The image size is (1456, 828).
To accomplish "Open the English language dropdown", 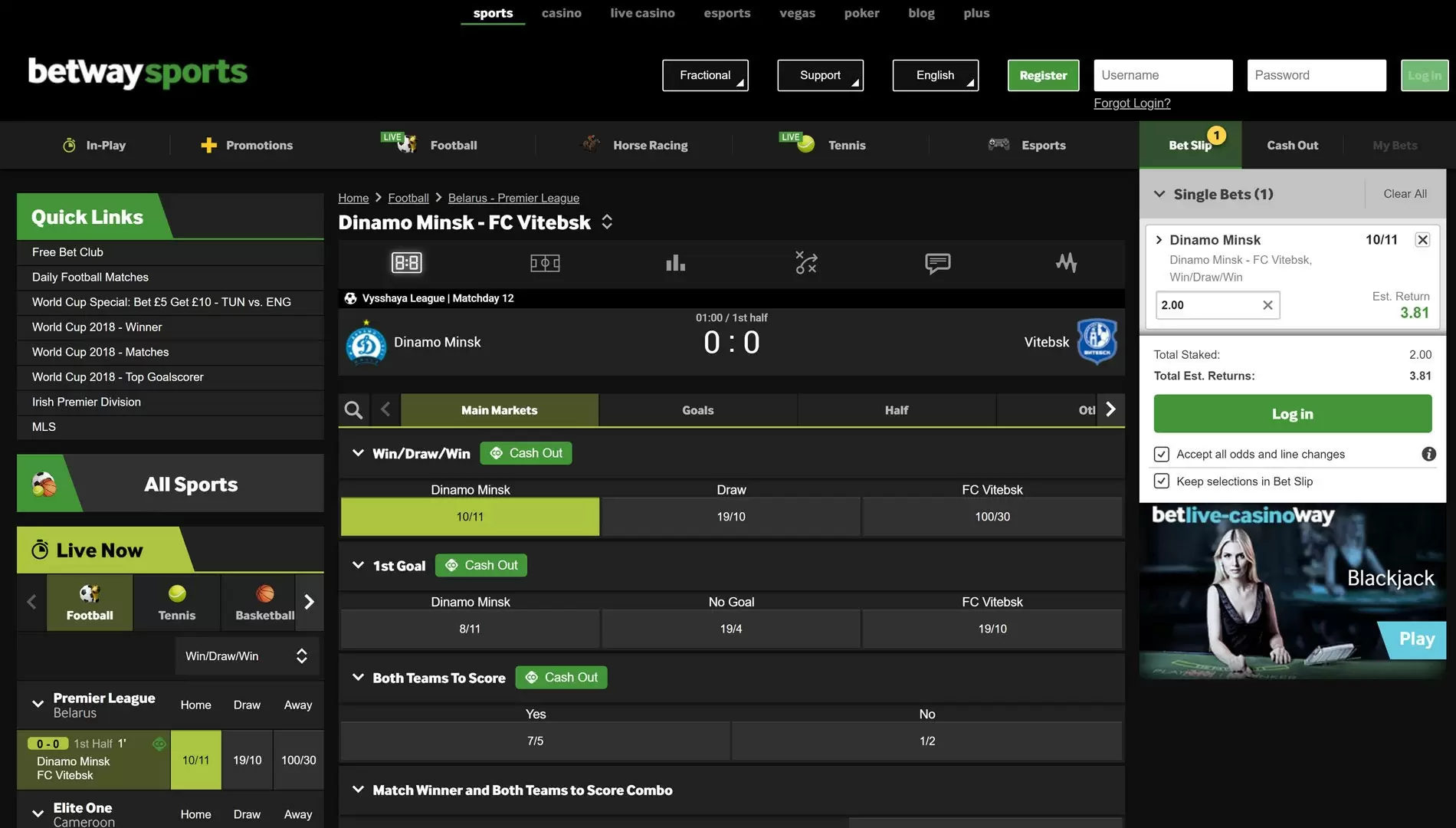I will click(x=935, y=75).
